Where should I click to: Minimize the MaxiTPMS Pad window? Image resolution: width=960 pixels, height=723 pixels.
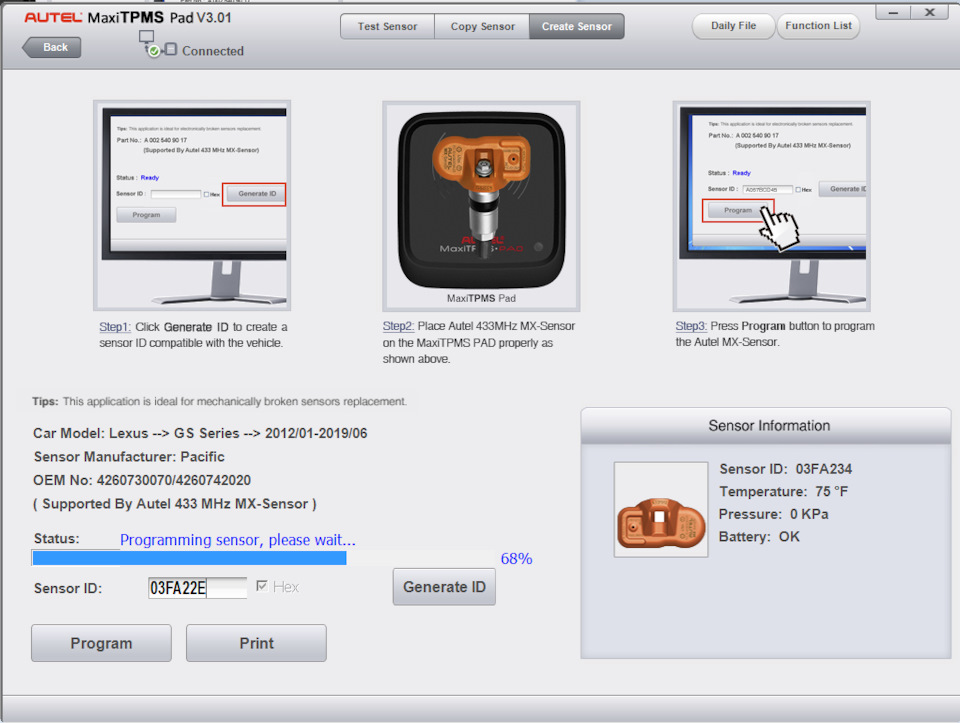coord(893,12)
